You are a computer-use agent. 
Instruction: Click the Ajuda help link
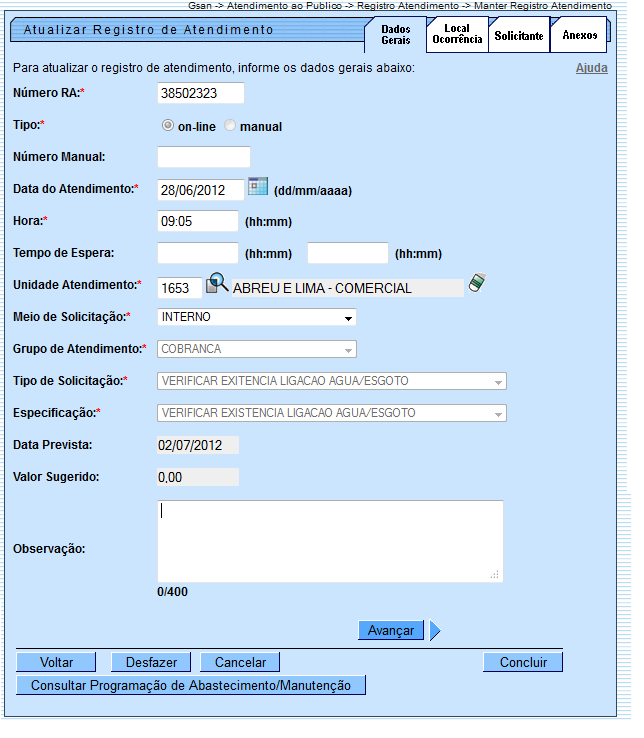tap(591, 68)
